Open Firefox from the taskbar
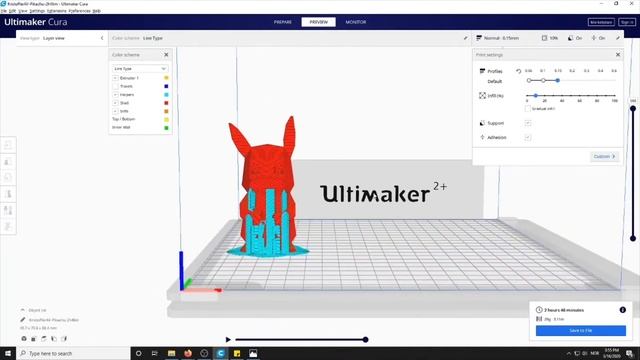Image resolution: width=640 pixels, height=360 pixels. point(188,353)
